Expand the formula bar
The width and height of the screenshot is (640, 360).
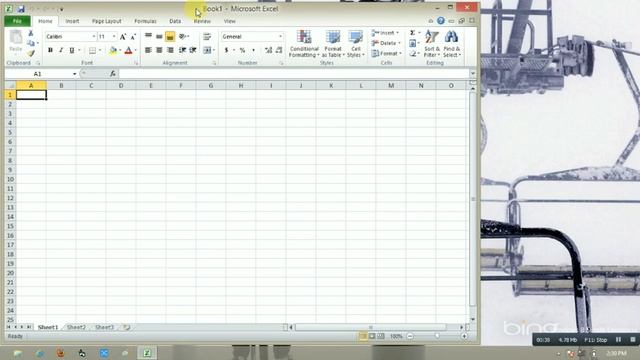click(x=473, y=74)
